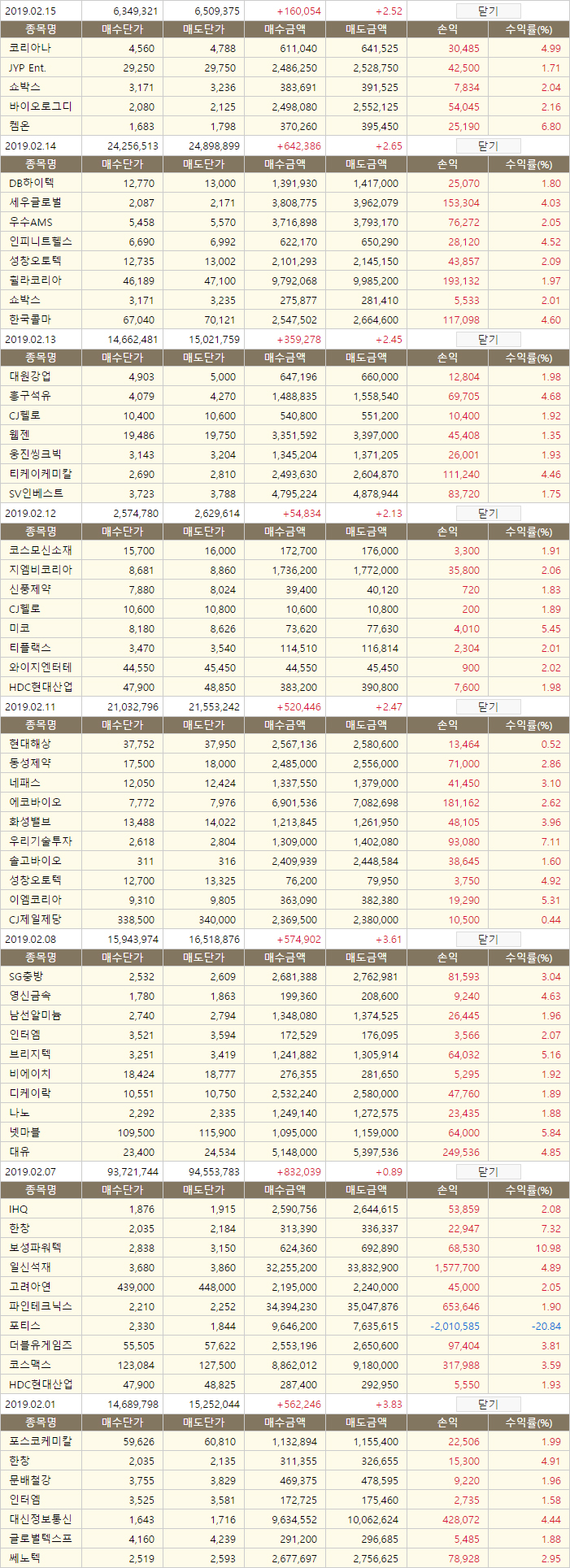Screen dimensions: 570x1568
Task: Select the 바이오로그디 row name
Action: tap(41, 106)
